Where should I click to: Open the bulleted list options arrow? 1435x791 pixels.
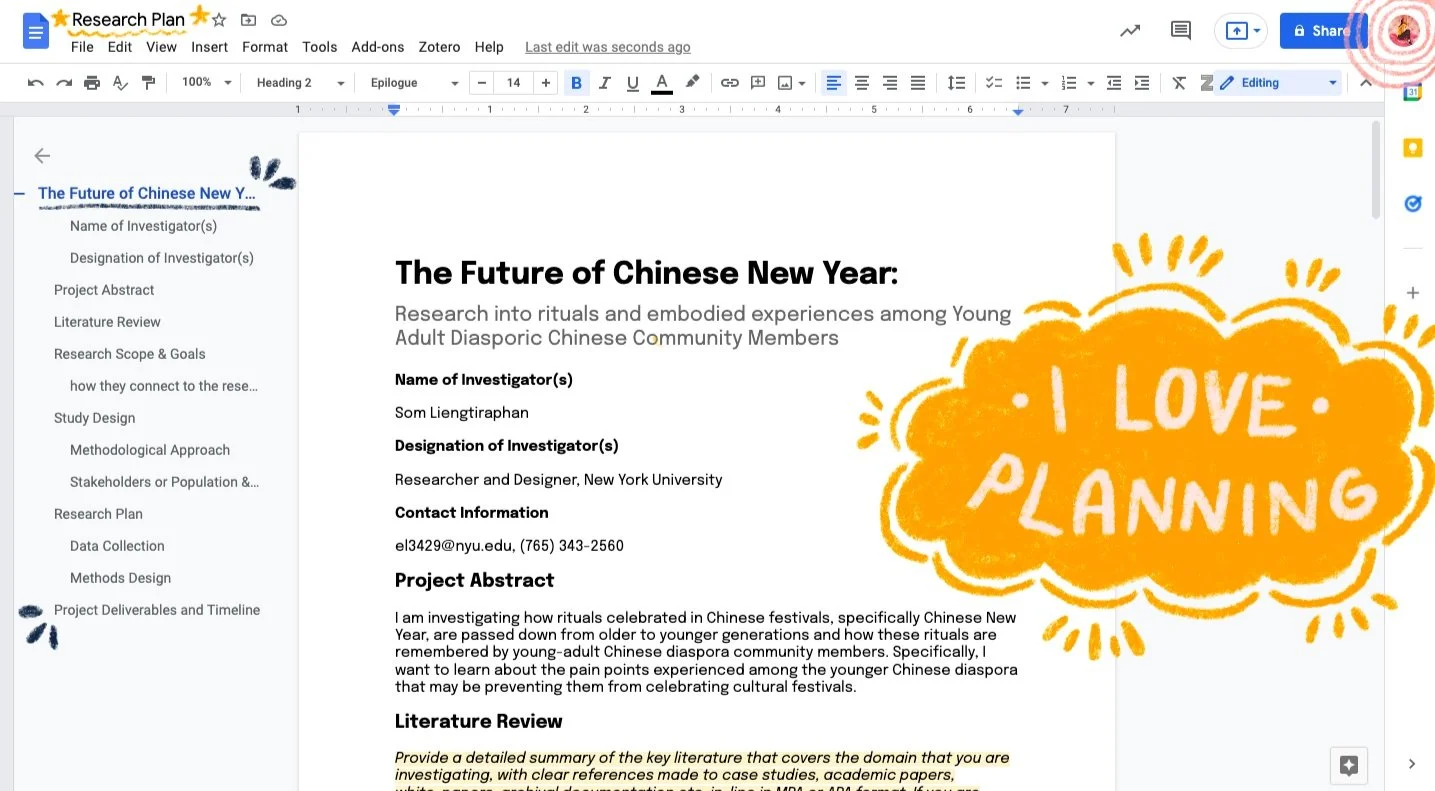pos(1045,83)
